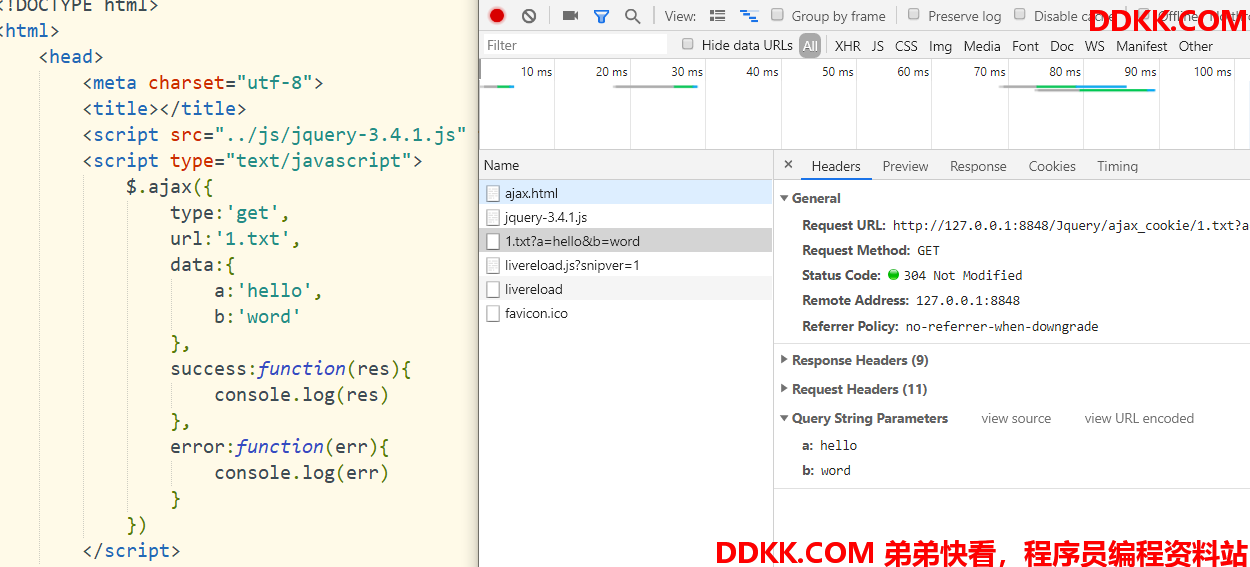
Task: Toggle the waterfall overview view icon
Action: tap(749, 16)
